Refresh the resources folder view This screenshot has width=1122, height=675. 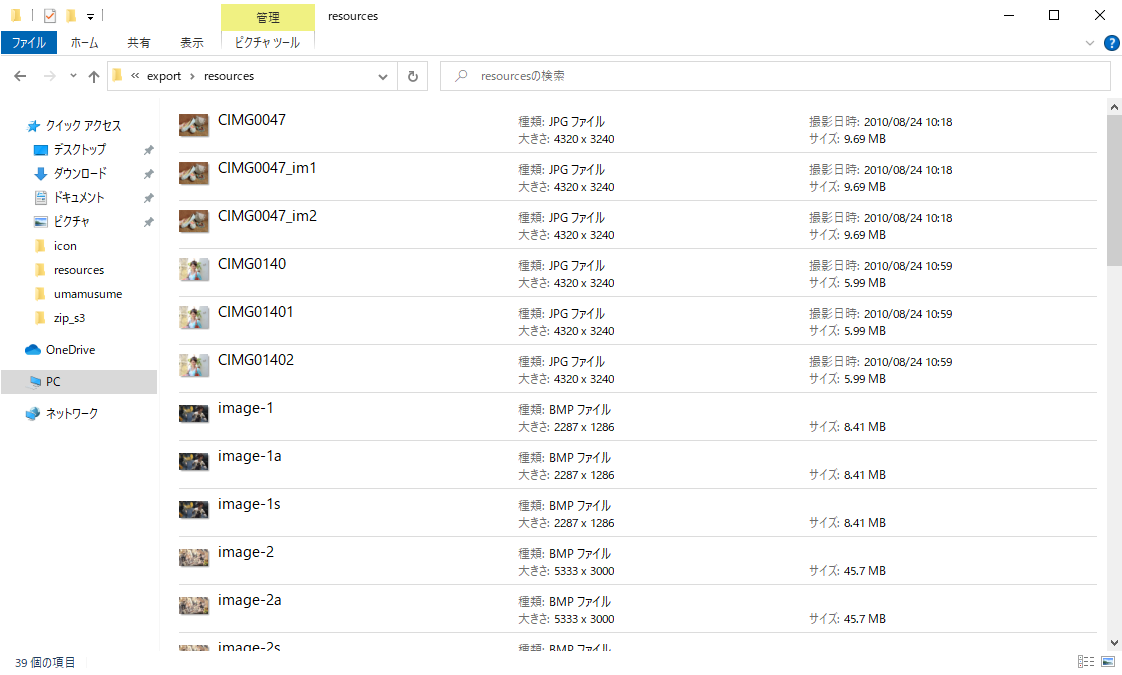coord(413,76)
